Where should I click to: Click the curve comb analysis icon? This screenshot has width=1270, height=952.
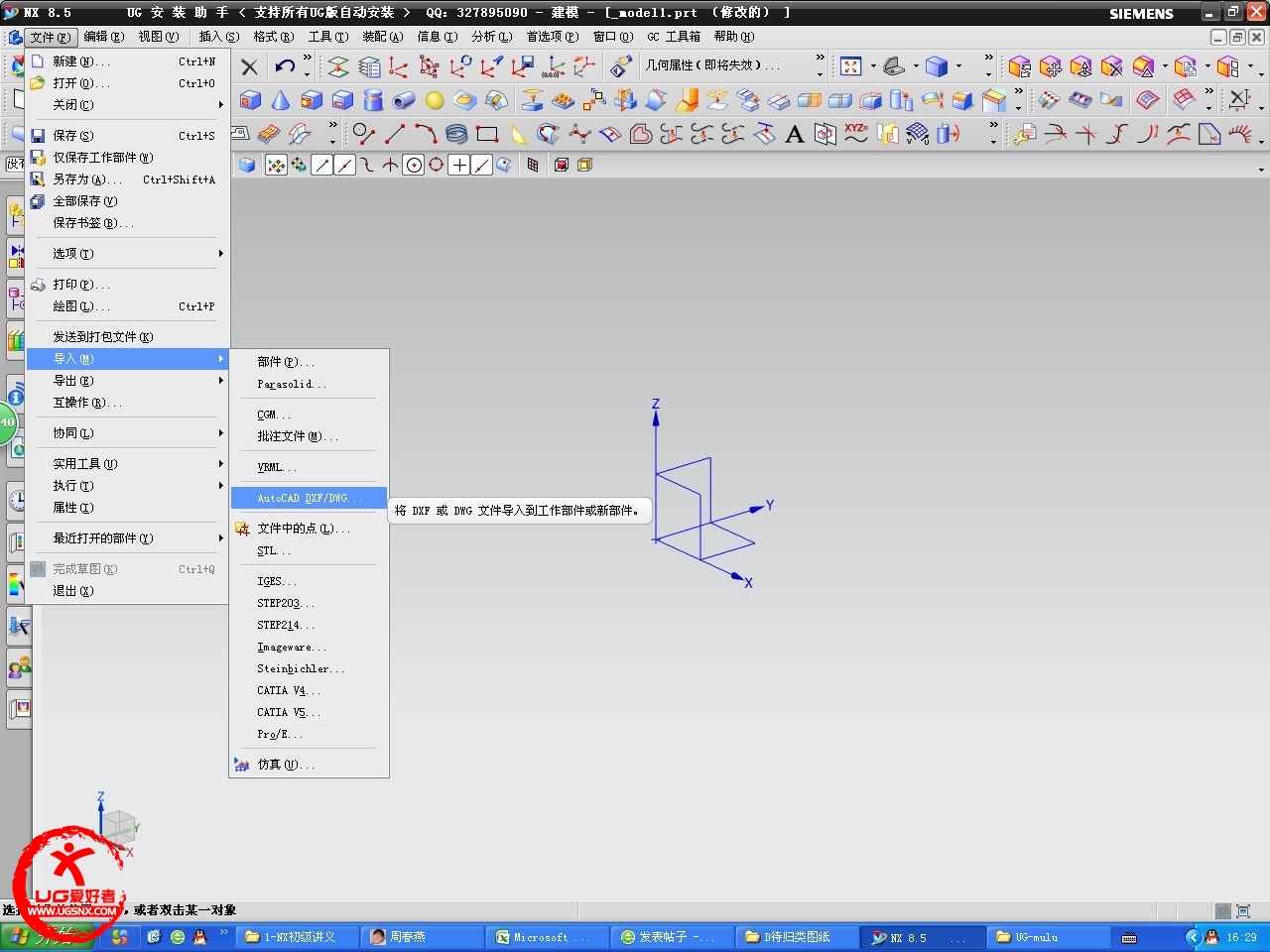(x=1240, y=134)
